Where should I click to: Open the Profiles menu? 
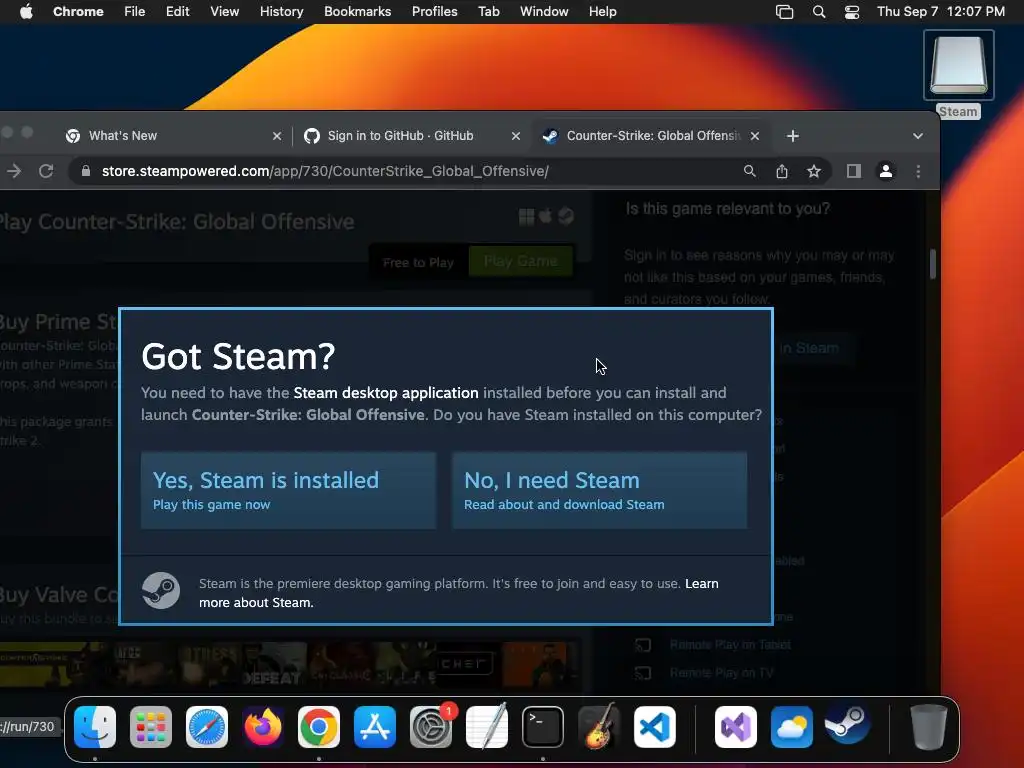pyautogui.click(x=434, y=11)
